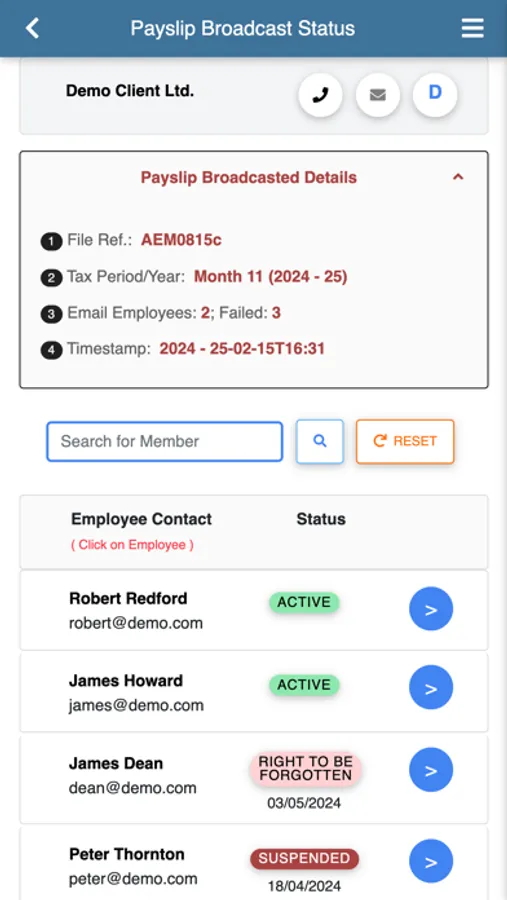The image size is (507, 900).
Task: Select employee James Dean
Action: point(116,763)
